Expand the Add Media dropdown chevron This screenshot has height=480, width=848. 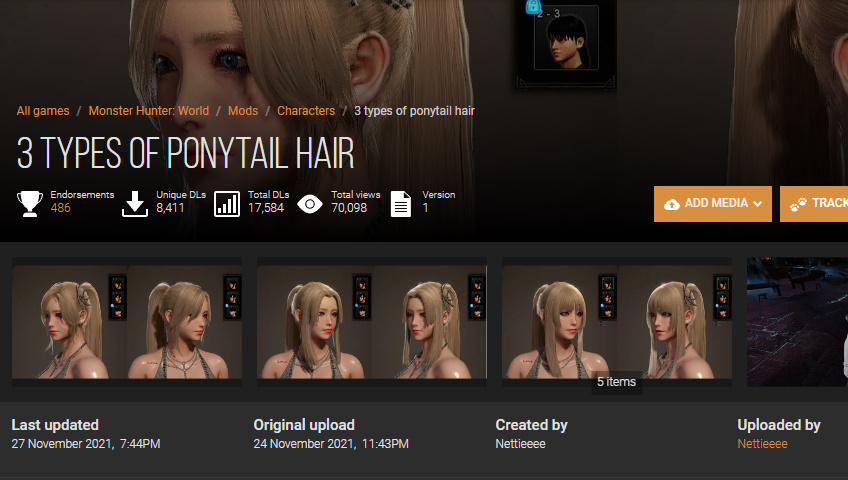click(x=758, y=204)
